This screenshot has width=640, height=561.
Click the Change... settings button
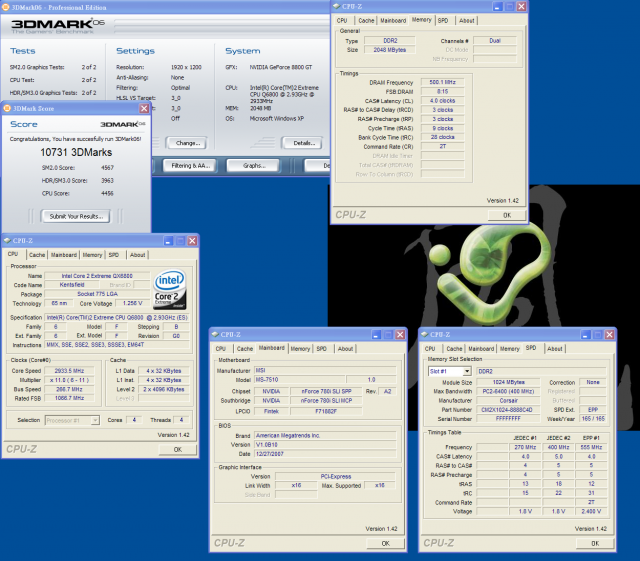[x=187, y=143]
